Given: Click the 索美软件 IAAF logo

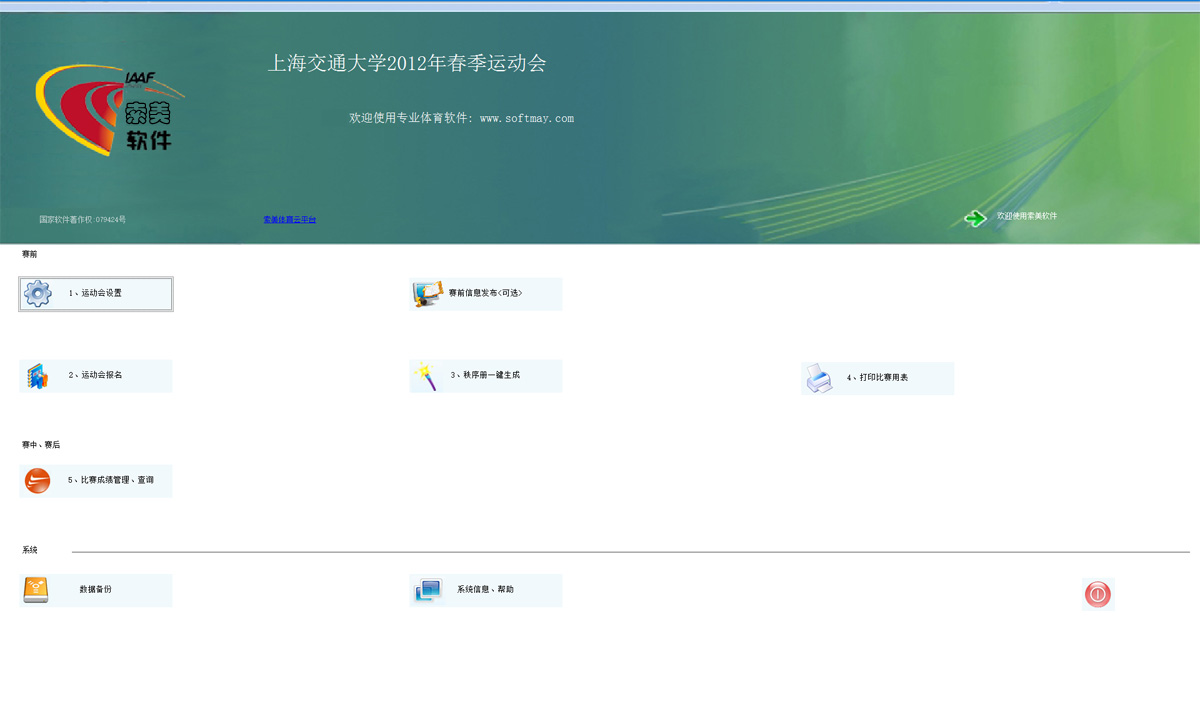Looking at the screenshot, I should pos(110,110).
